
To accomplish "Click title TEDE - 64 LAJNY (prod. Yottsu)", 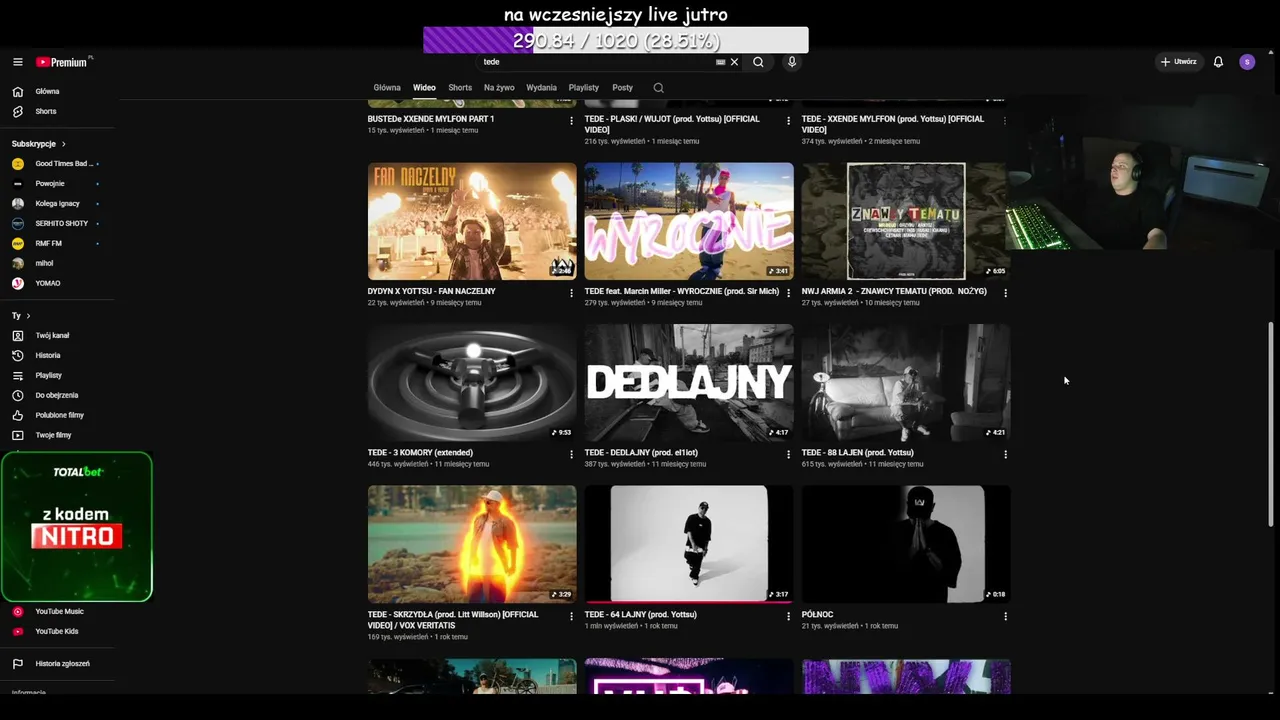I will pyautogui.click(x=640, y=615).
